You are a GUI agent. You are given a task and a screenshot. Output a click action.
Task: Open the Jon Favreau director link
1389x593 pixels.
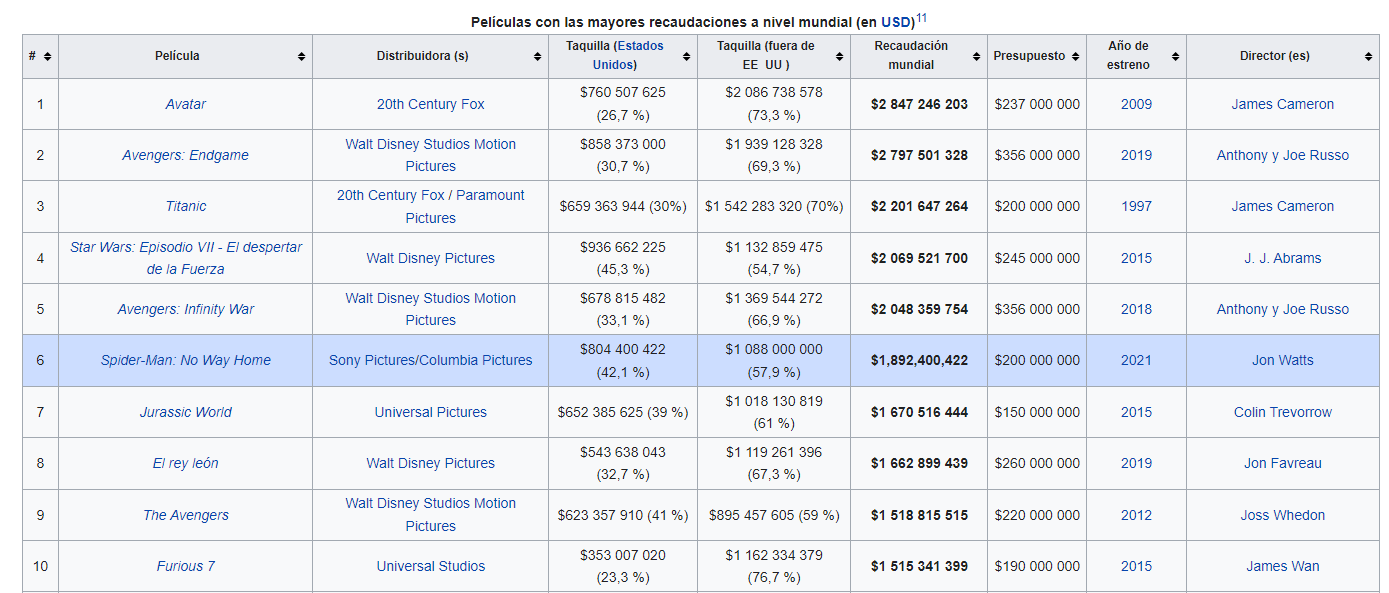(1283, 463)
